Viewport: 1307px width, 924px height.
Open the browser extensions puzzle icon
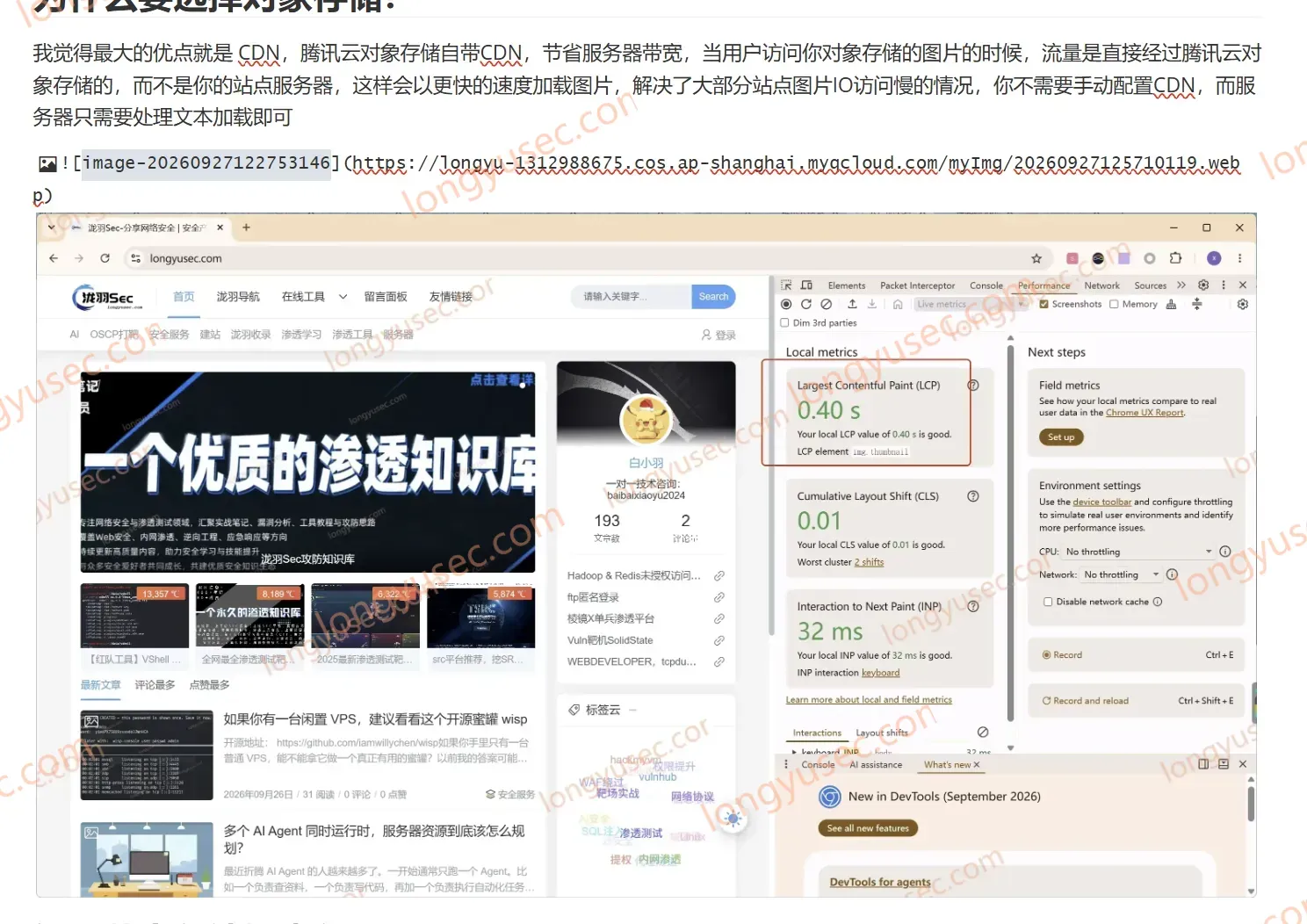coord(1175,258)
